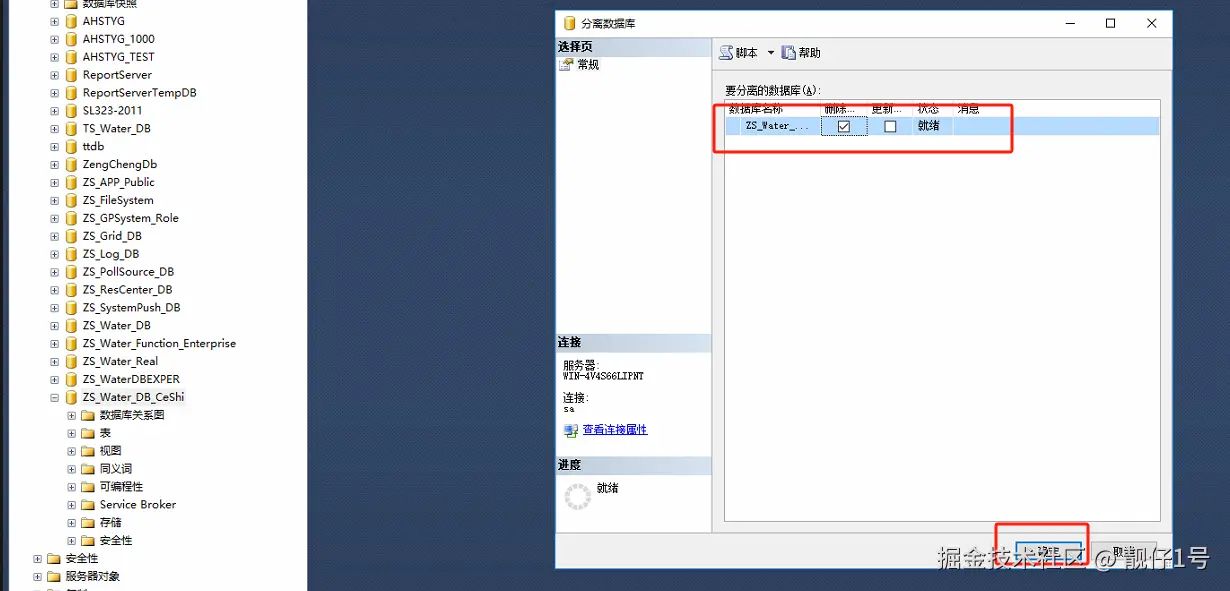
Task: Open the 查看连接属性 link
Action: point(615,430)
